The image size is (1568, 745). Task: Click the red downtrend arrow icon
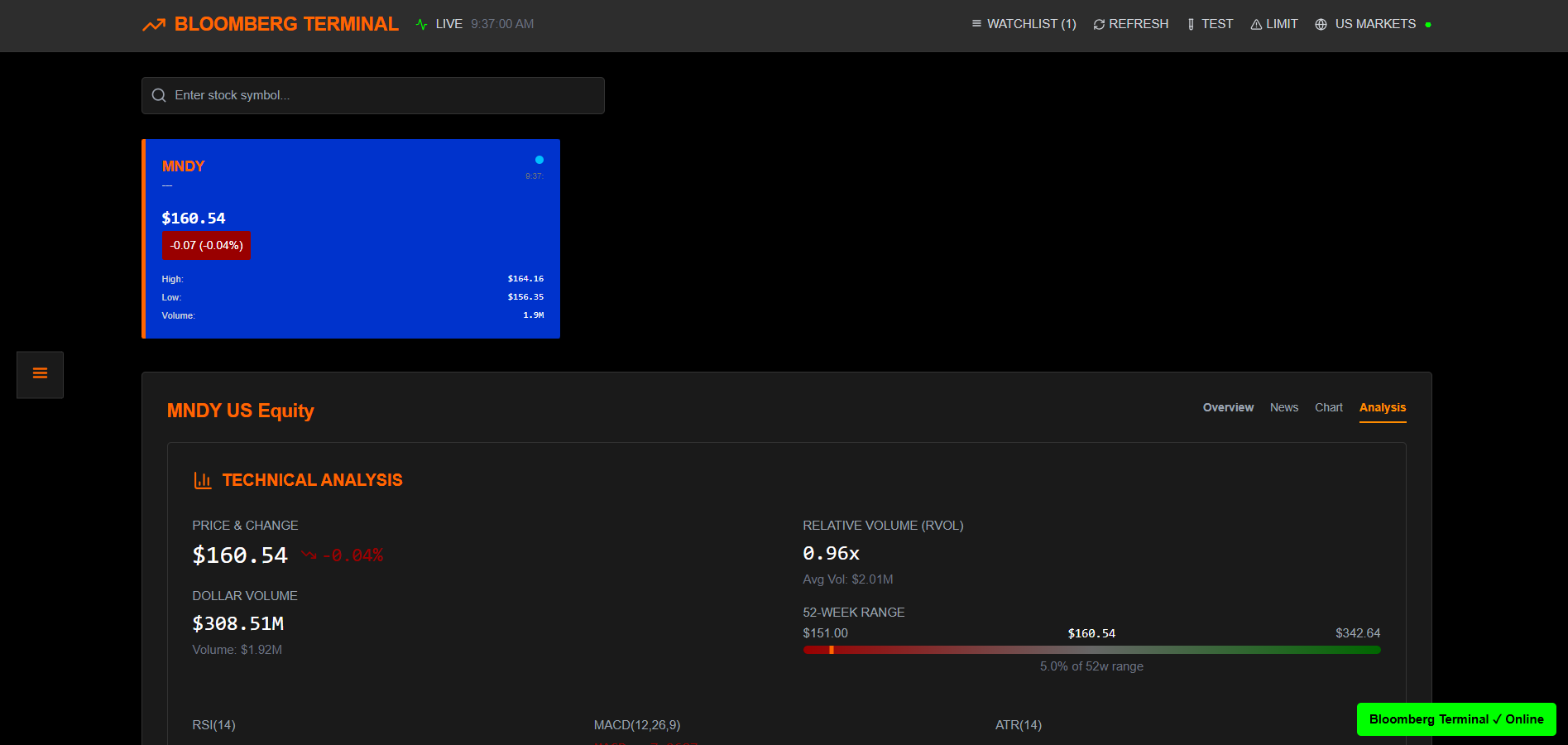click(x=309, y=555)
